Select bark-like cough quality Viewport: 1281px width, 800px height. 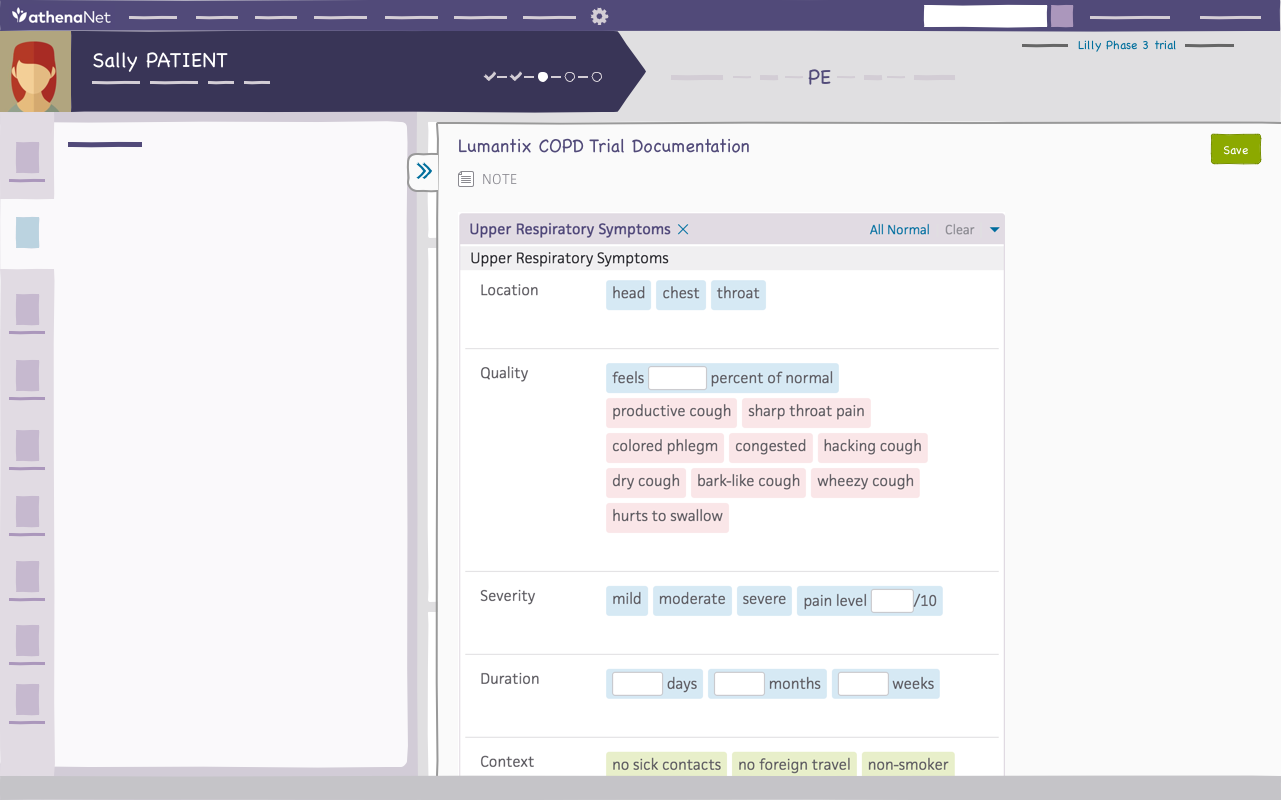tap(748, 482)
